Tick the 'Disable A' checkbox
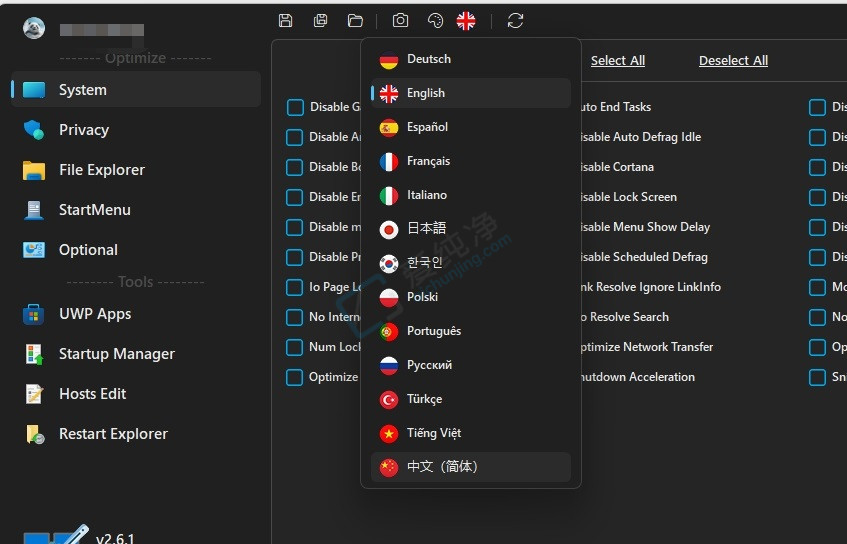Screen dimensions: 847x544 pyautogui.click(x=295, y=137)
